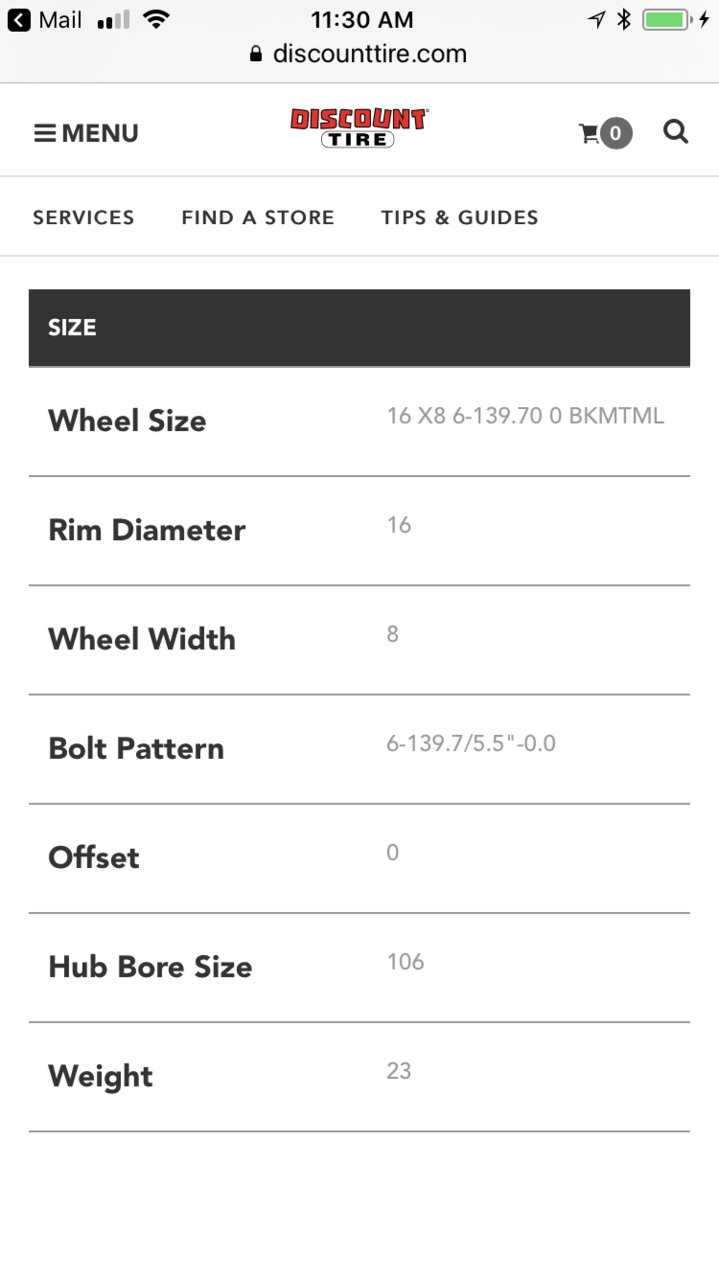Tap the discounttire.com address bar
Viewport: 719px width, 1278px height.
(x=359, y=54)
